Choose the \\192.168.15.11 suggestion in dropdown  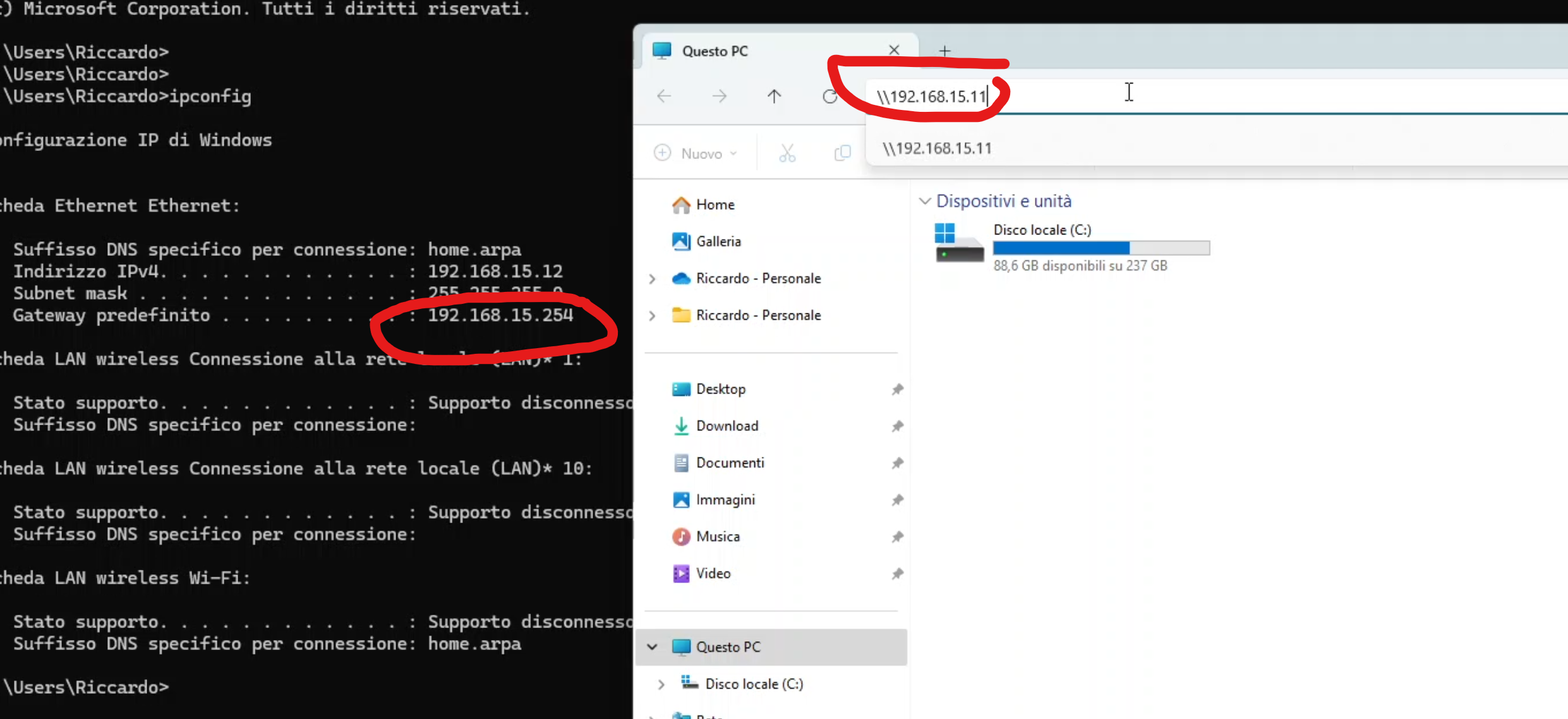click(x=1216, y=148)
